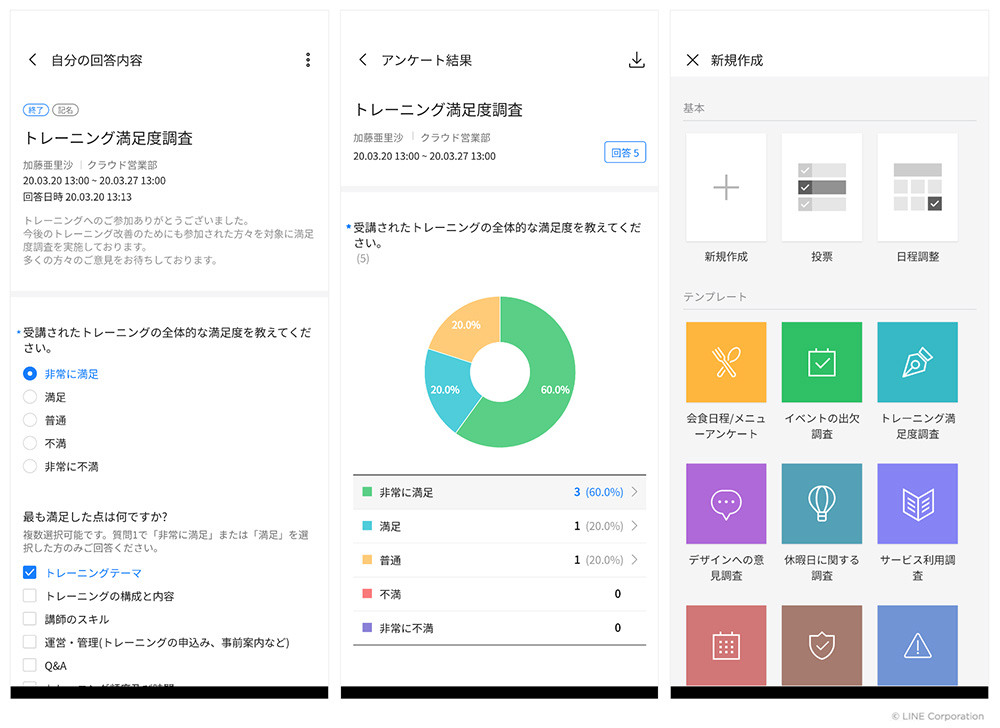Select the 普通 radio button
1000x728 pixels.
(x=29, y=420)
